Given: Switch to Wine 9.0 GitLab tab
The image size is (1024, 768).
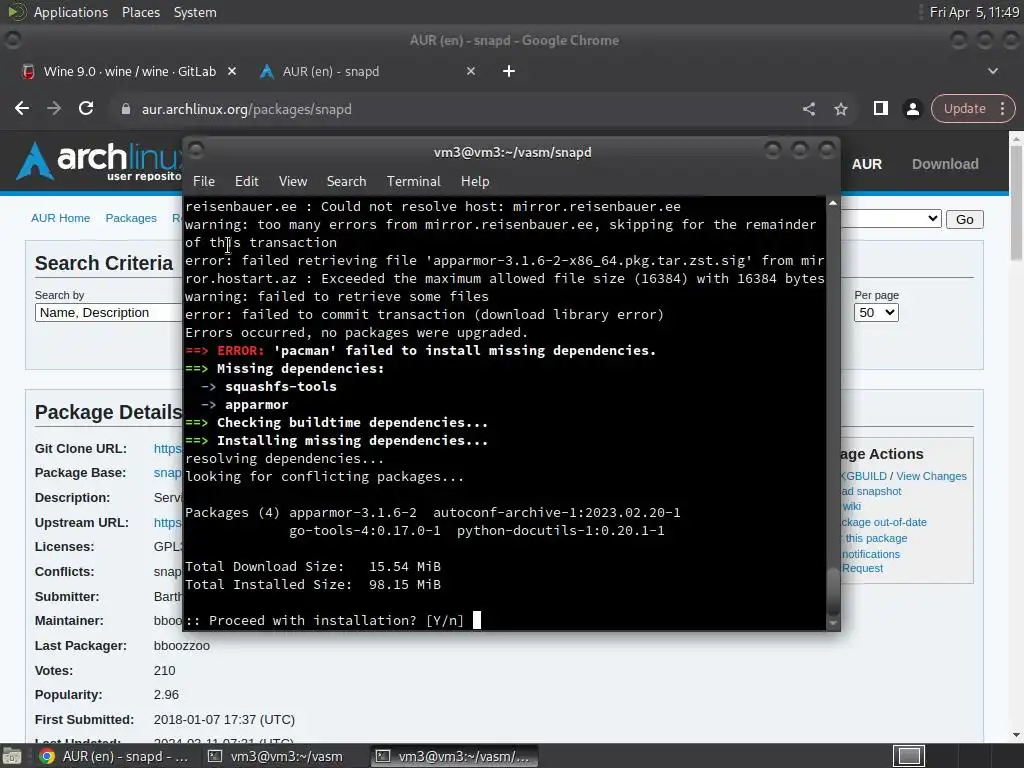Looking at the screenshot, I should (x=129, y=71).
